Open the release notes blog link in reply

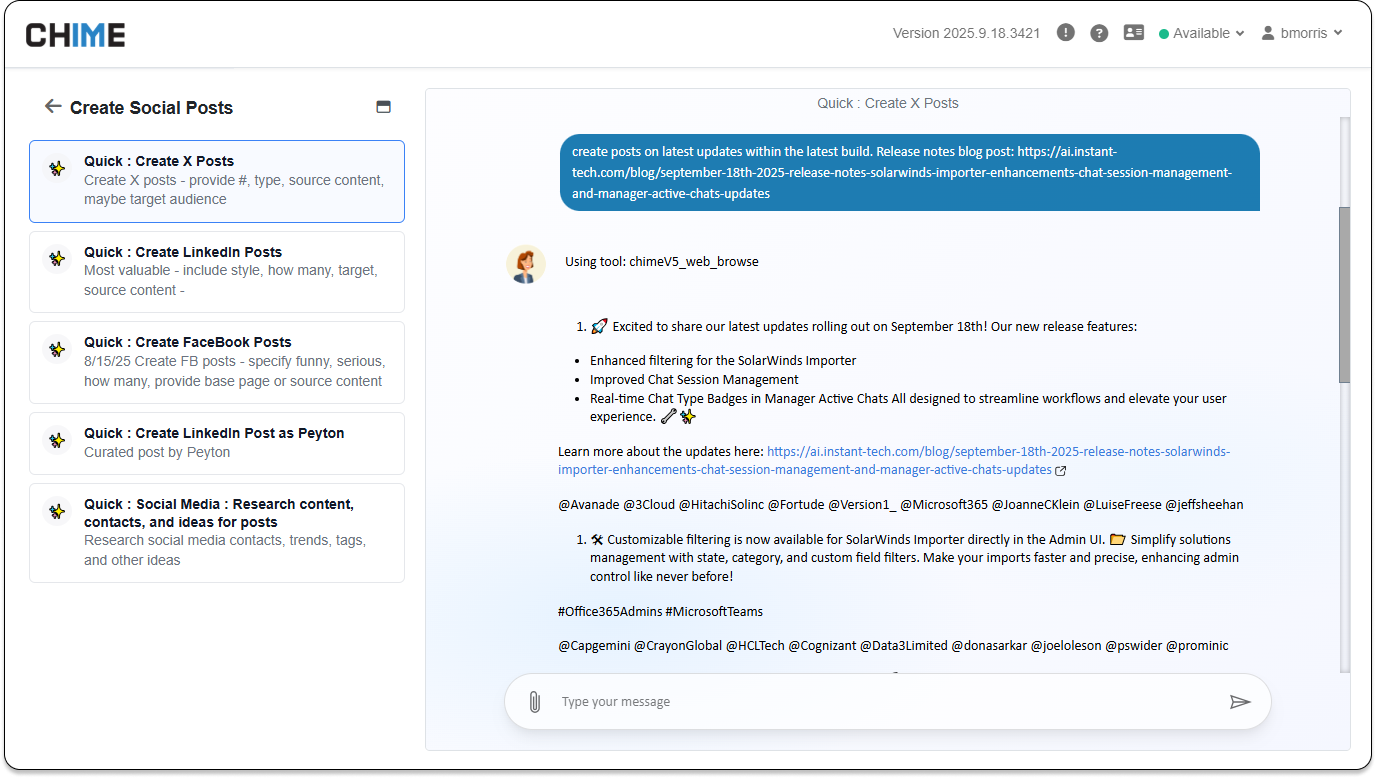coord(894,460)
